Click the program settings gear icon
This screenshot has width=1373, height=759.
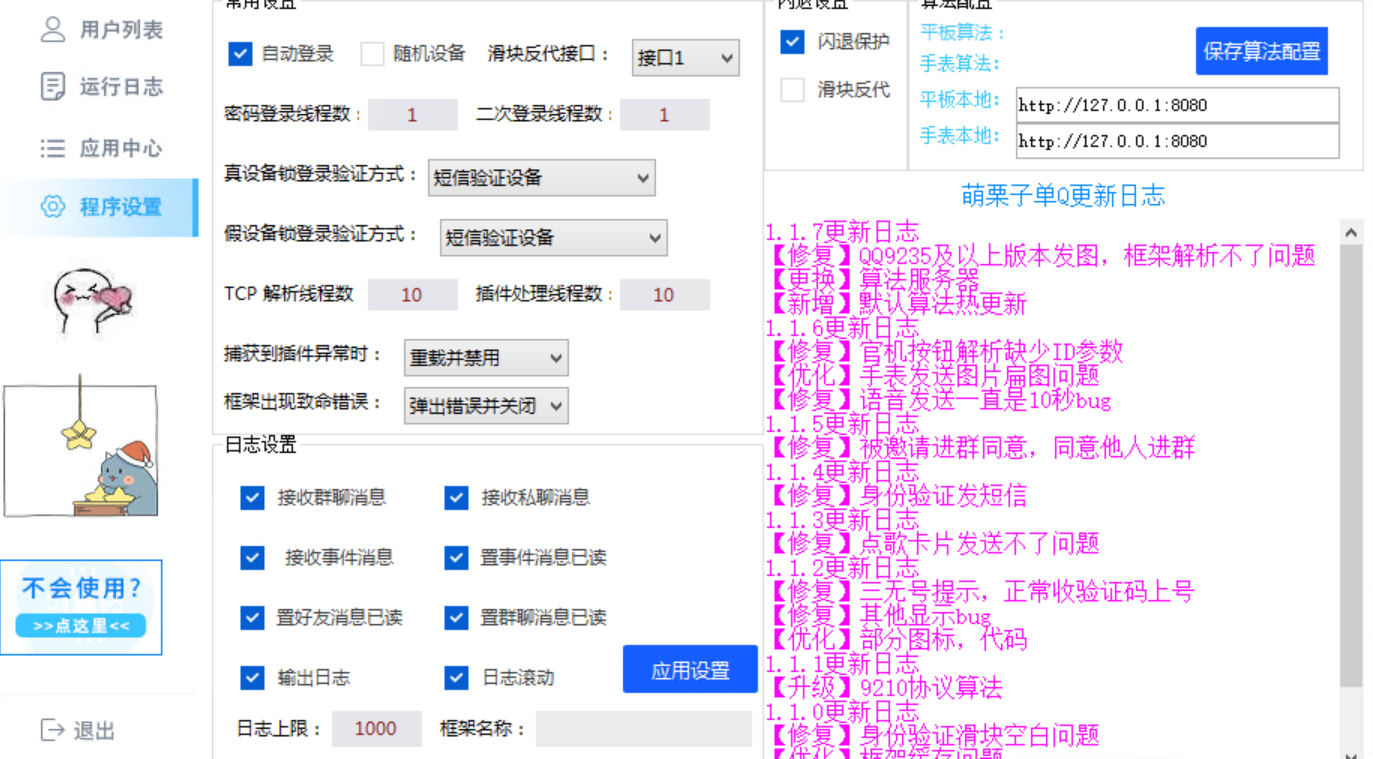pos(53,207)
